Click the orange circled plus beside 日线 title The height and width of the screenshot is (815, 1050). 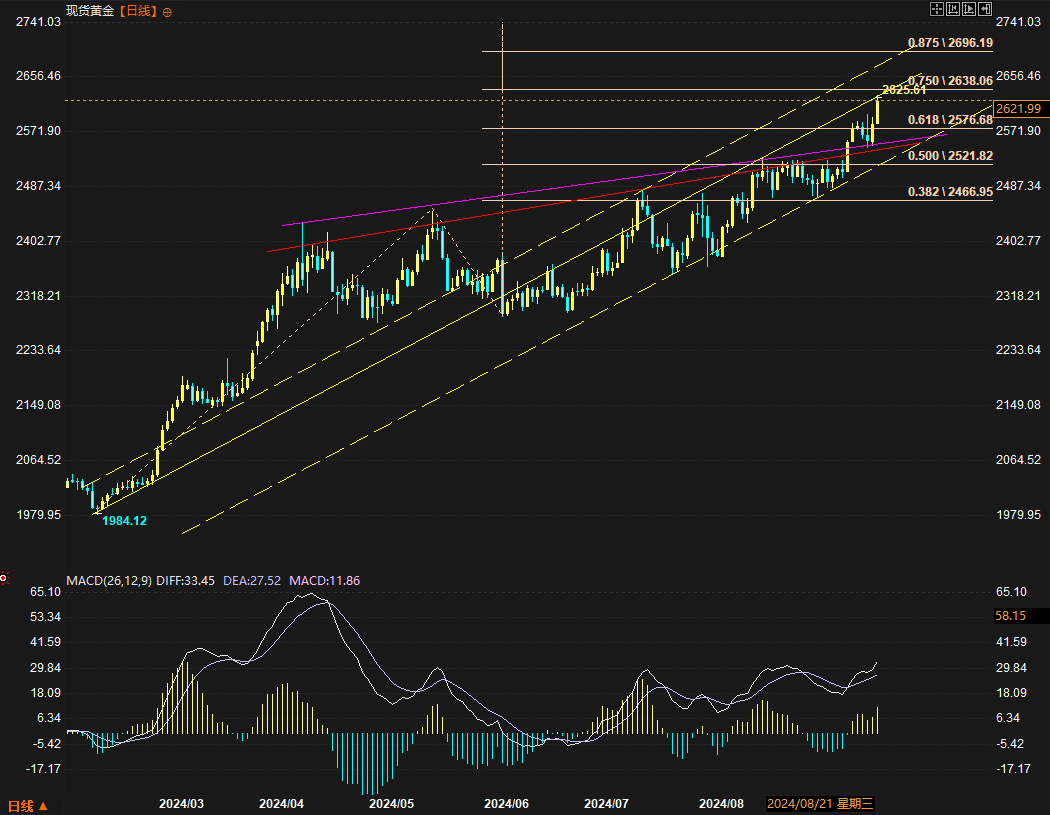click(x=167, y=11)
